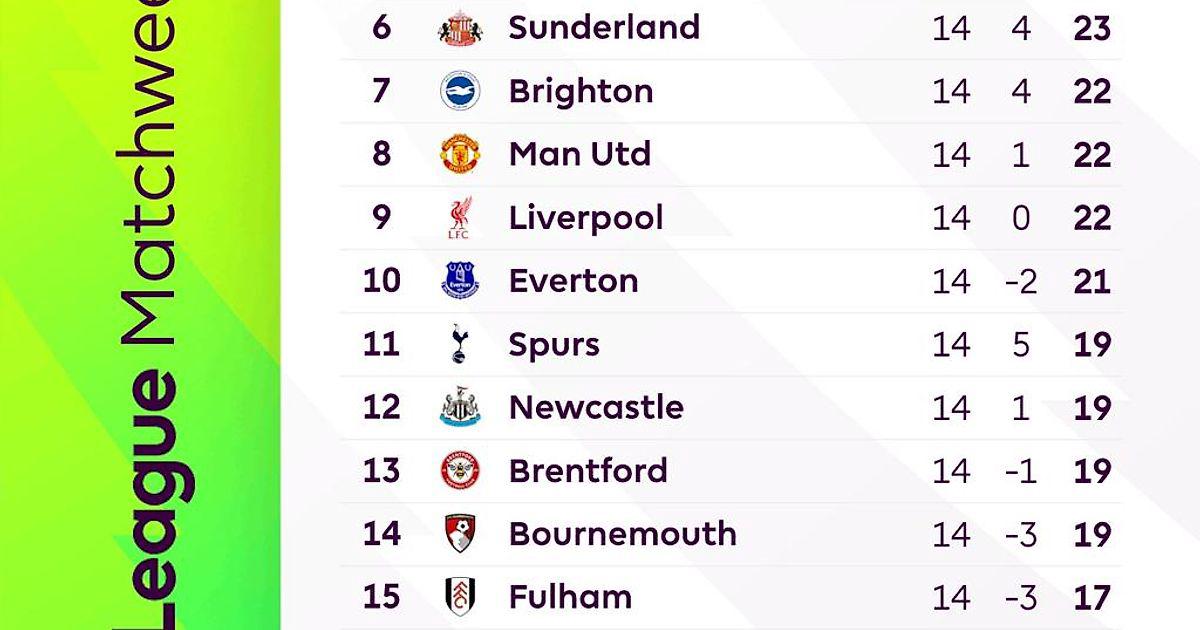
Task: Click the Spurs cockerel logo
Action: point(460,345)
